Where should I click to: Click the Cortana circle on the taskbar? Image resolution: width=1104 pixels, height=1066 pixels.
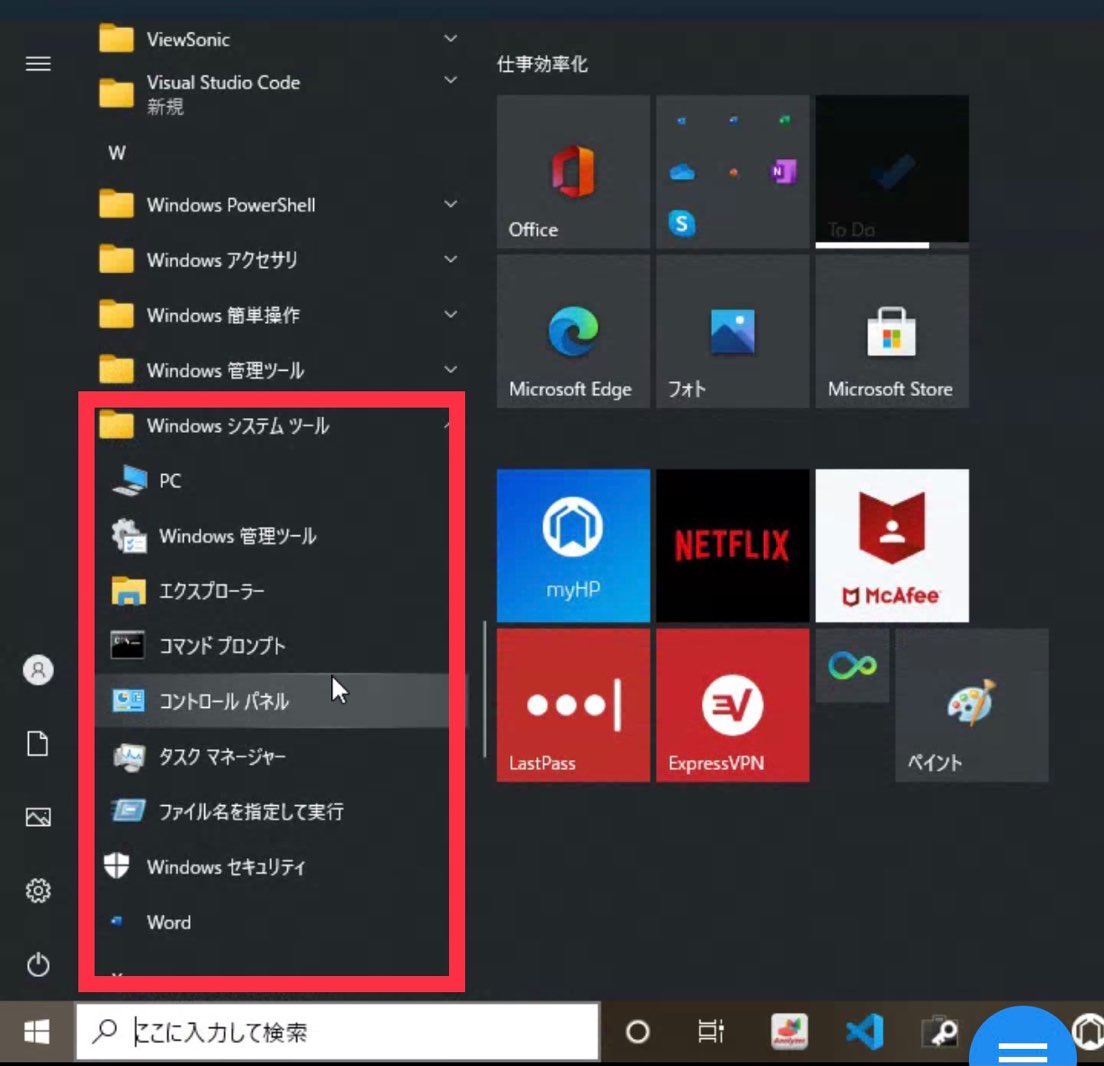click(x=637, y=1032)
